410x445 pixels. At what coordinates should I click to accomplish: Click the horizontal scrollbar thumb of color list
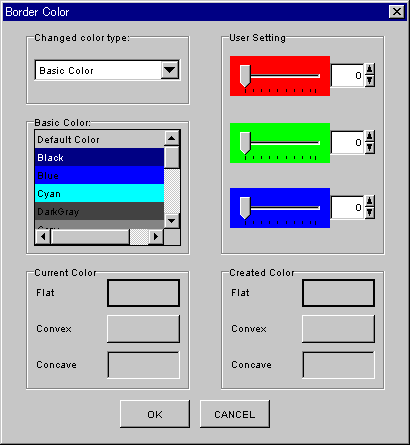[x=90, y=237]
